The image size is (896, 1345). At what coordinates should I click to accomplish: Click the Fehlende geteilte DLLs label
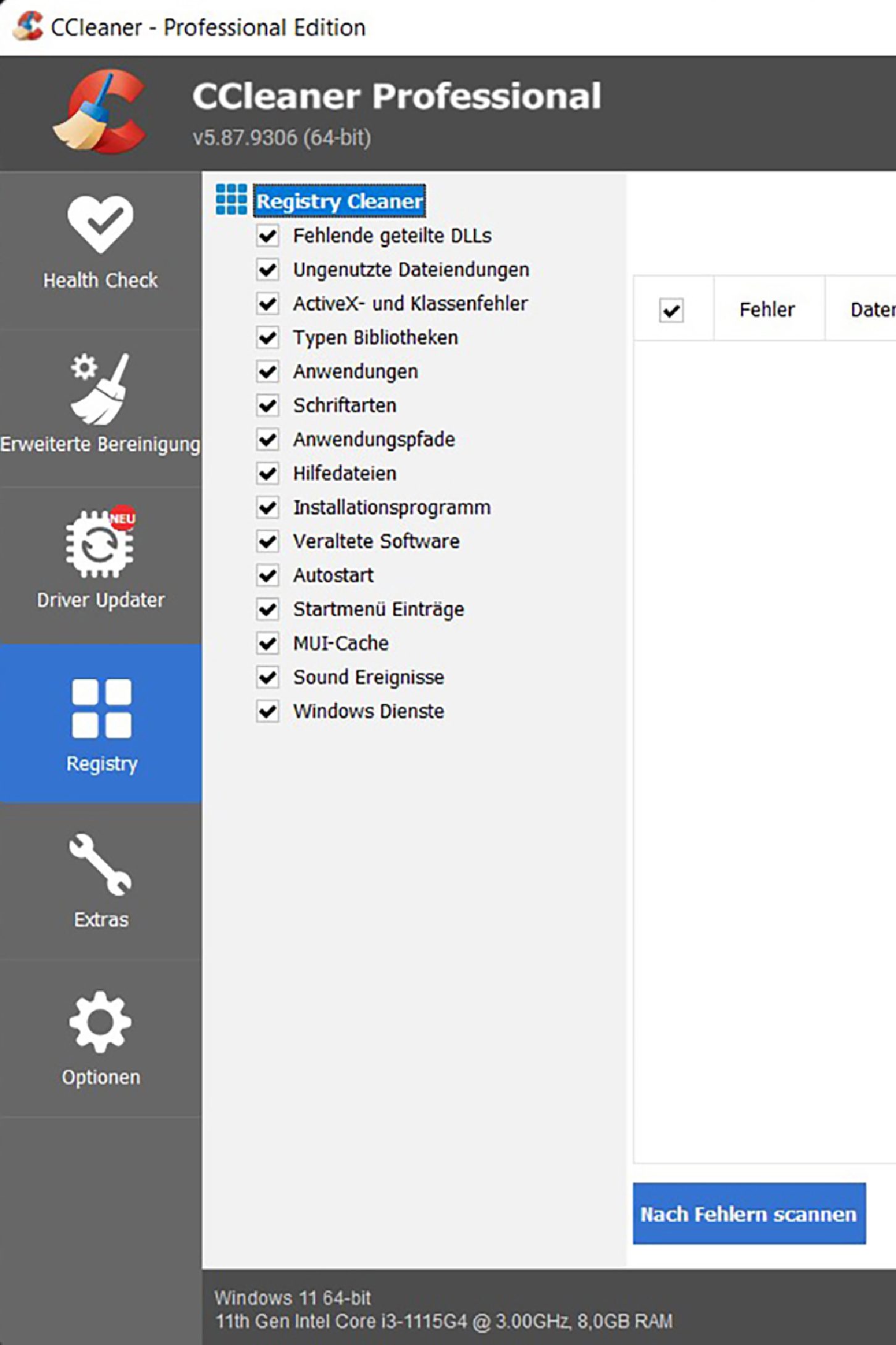point(392,235)
